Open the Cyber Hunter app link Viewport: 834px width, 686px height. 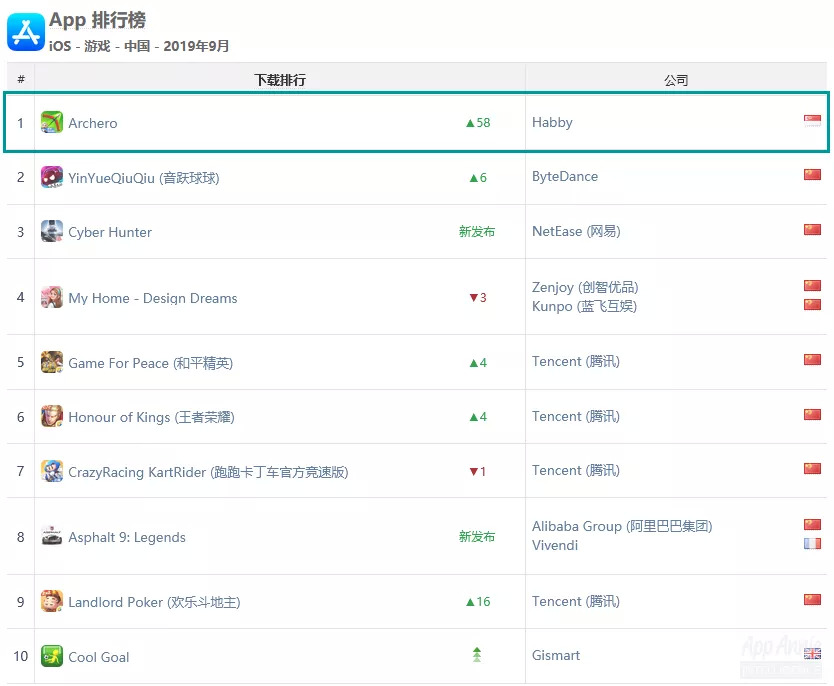(110, 232)
